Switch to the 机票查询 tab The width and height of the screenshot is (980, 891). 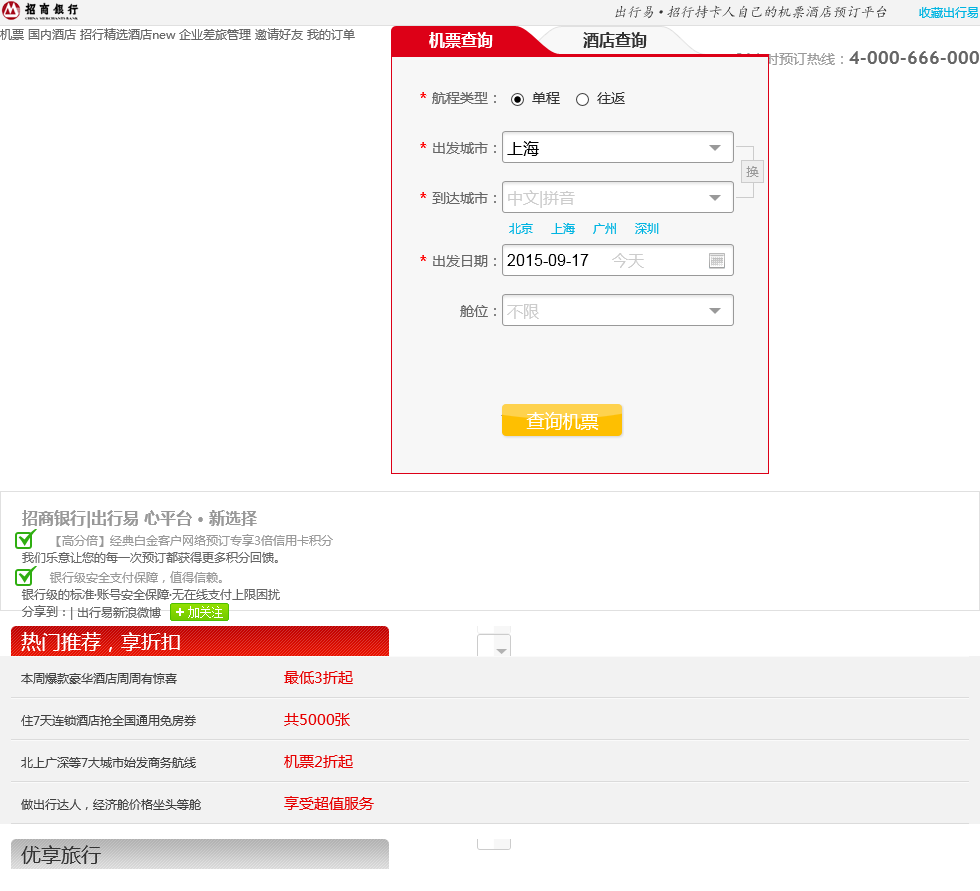tap(461, 41)
